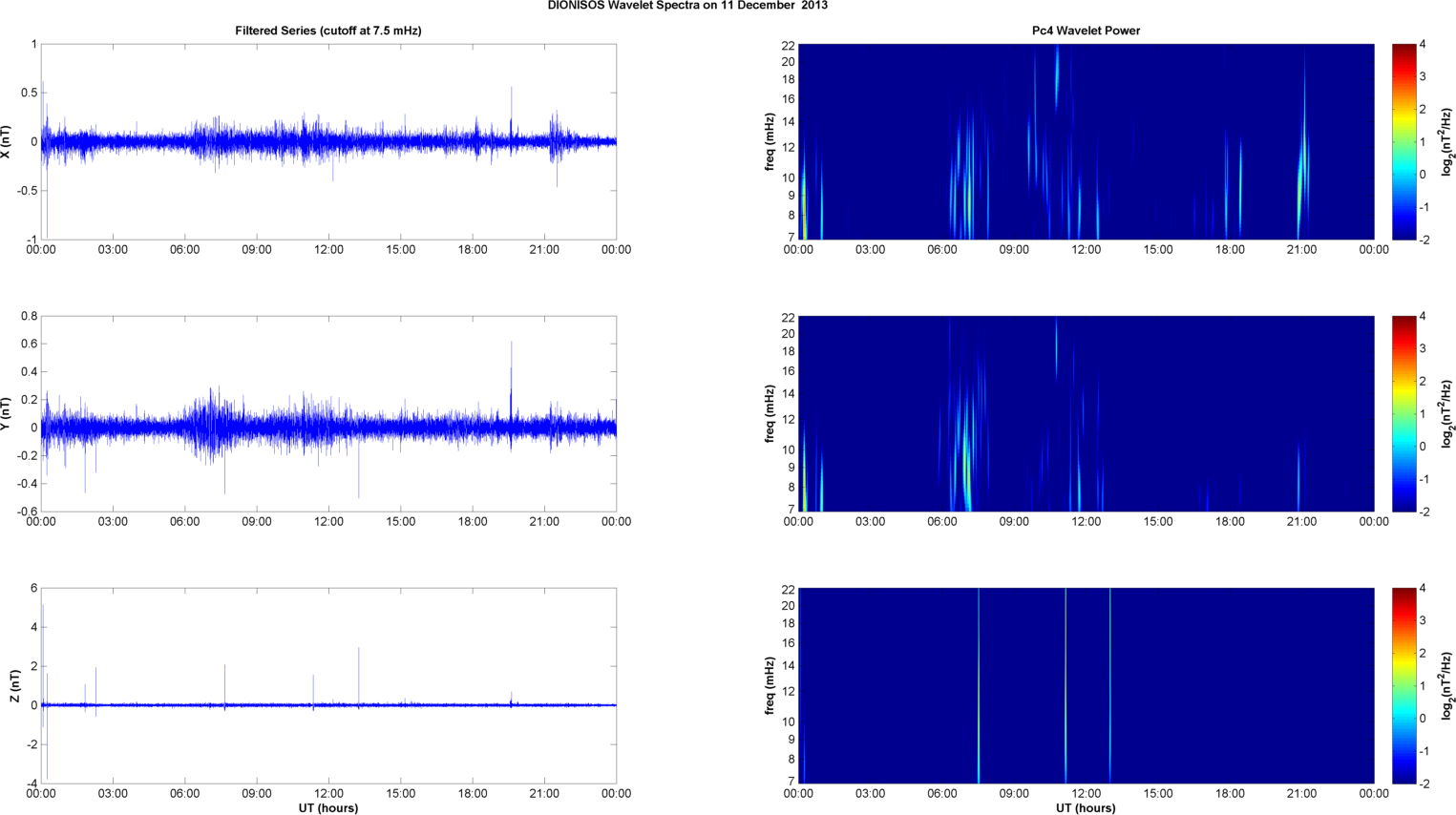Click the colorbar beside the top wavelet plot
The width and height of the screenshot is (1456, 815).
(1403, 141)
